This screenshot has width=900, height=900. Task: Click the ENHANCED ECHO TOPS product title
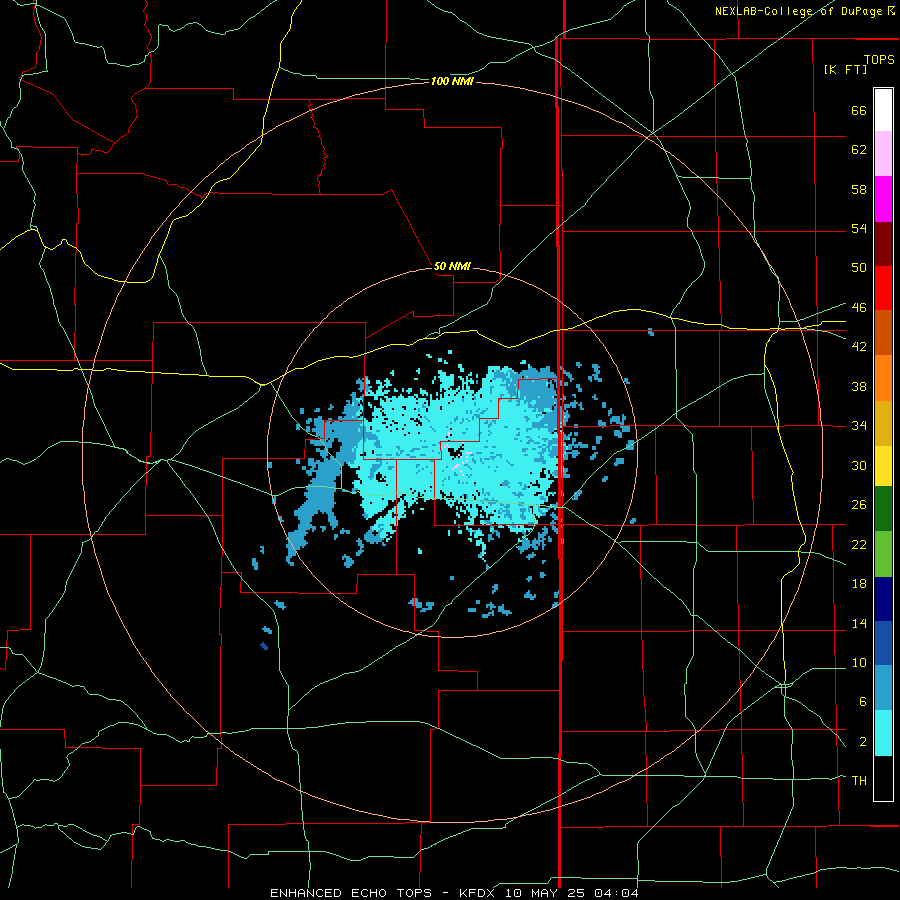point(351,893)
